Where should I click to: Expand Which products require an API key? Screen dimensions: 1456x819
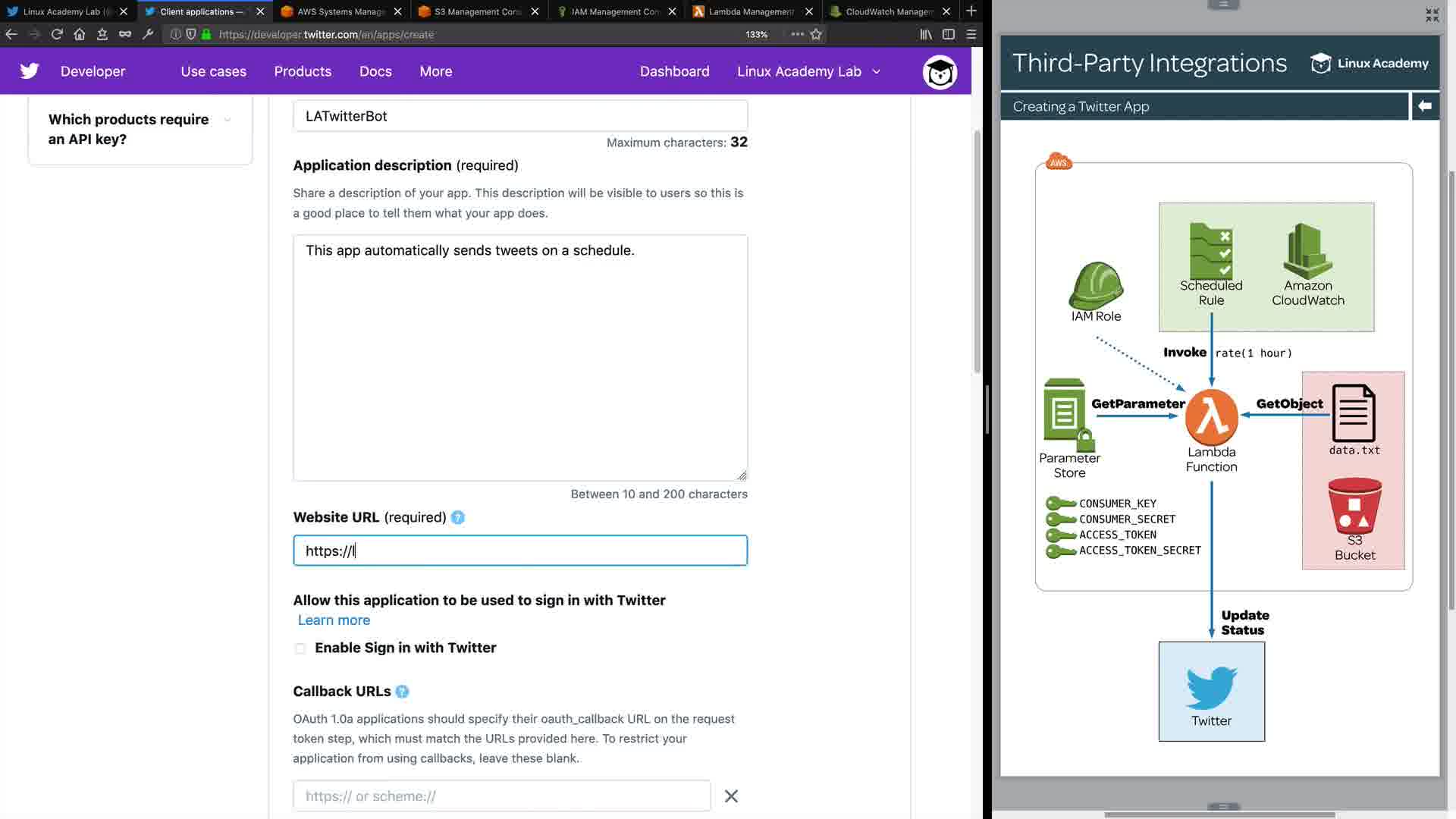227,120
